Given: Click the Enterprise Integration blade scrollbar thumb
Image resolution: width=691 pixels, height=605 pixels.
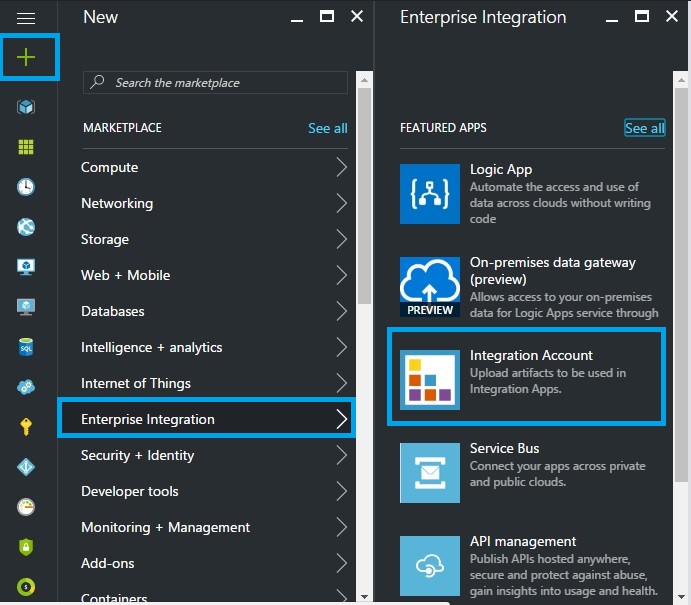Looking at the screenshot, I should tap(681, 284).
